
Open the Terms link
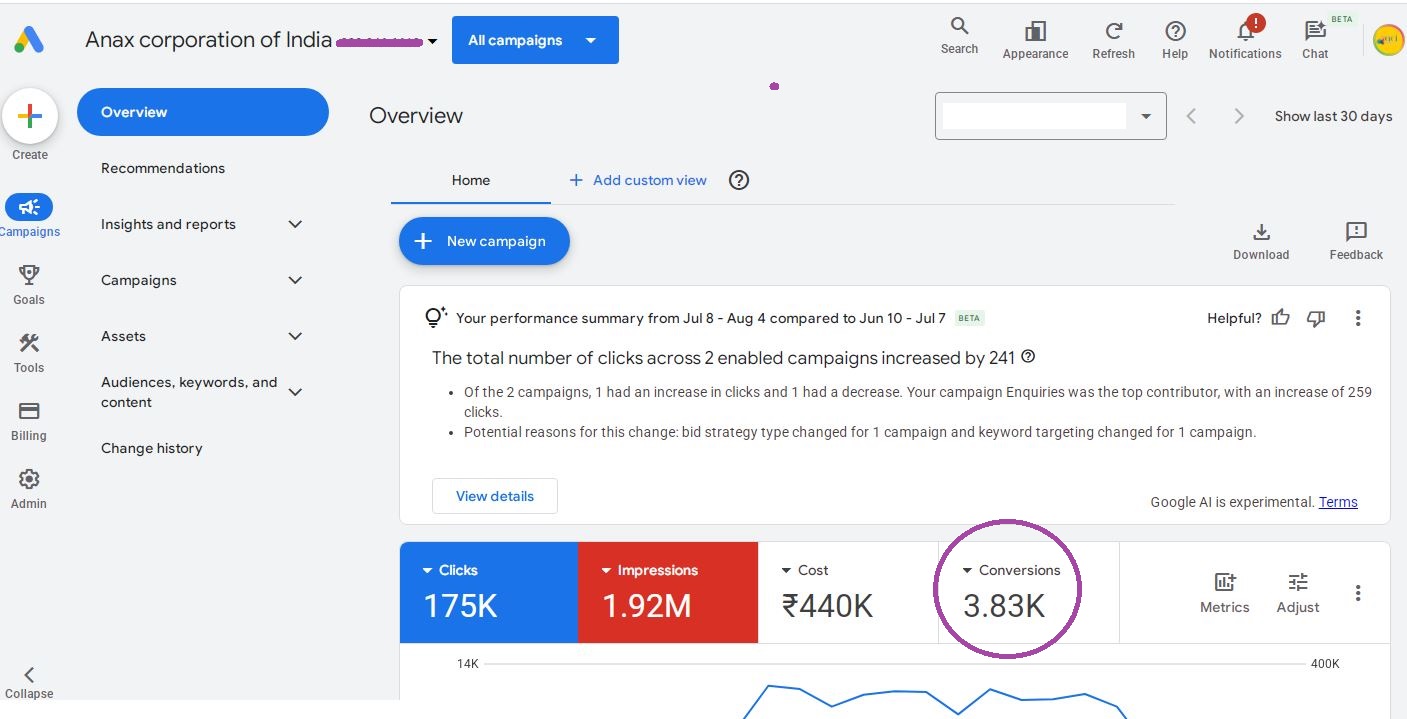click(1338, 502)
